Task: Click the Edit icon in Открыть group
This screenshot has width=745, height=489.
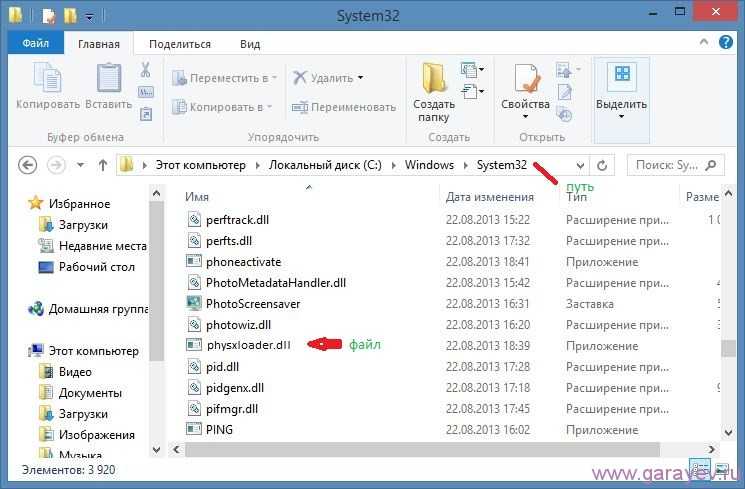Action: pos(565,92)
